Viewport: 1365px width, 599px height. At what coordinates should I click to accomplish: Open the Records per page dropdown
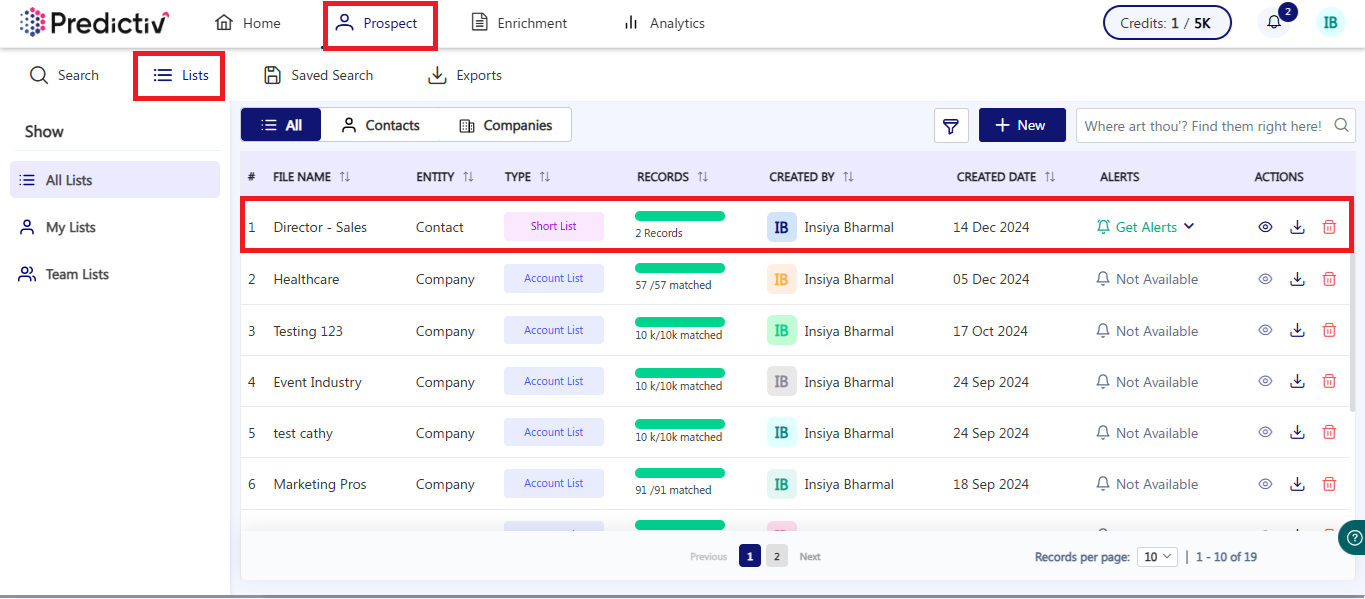[x=1157, y=557]
